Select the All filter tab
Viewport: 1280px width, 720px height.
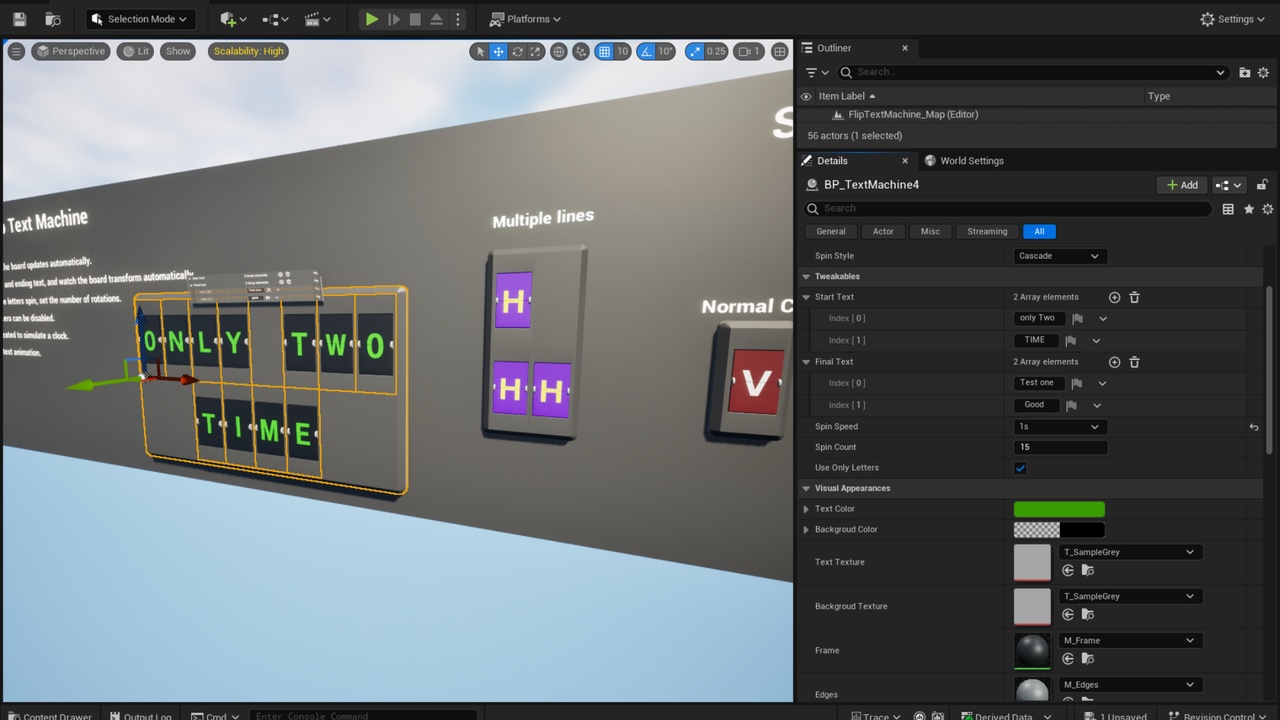1039,231
